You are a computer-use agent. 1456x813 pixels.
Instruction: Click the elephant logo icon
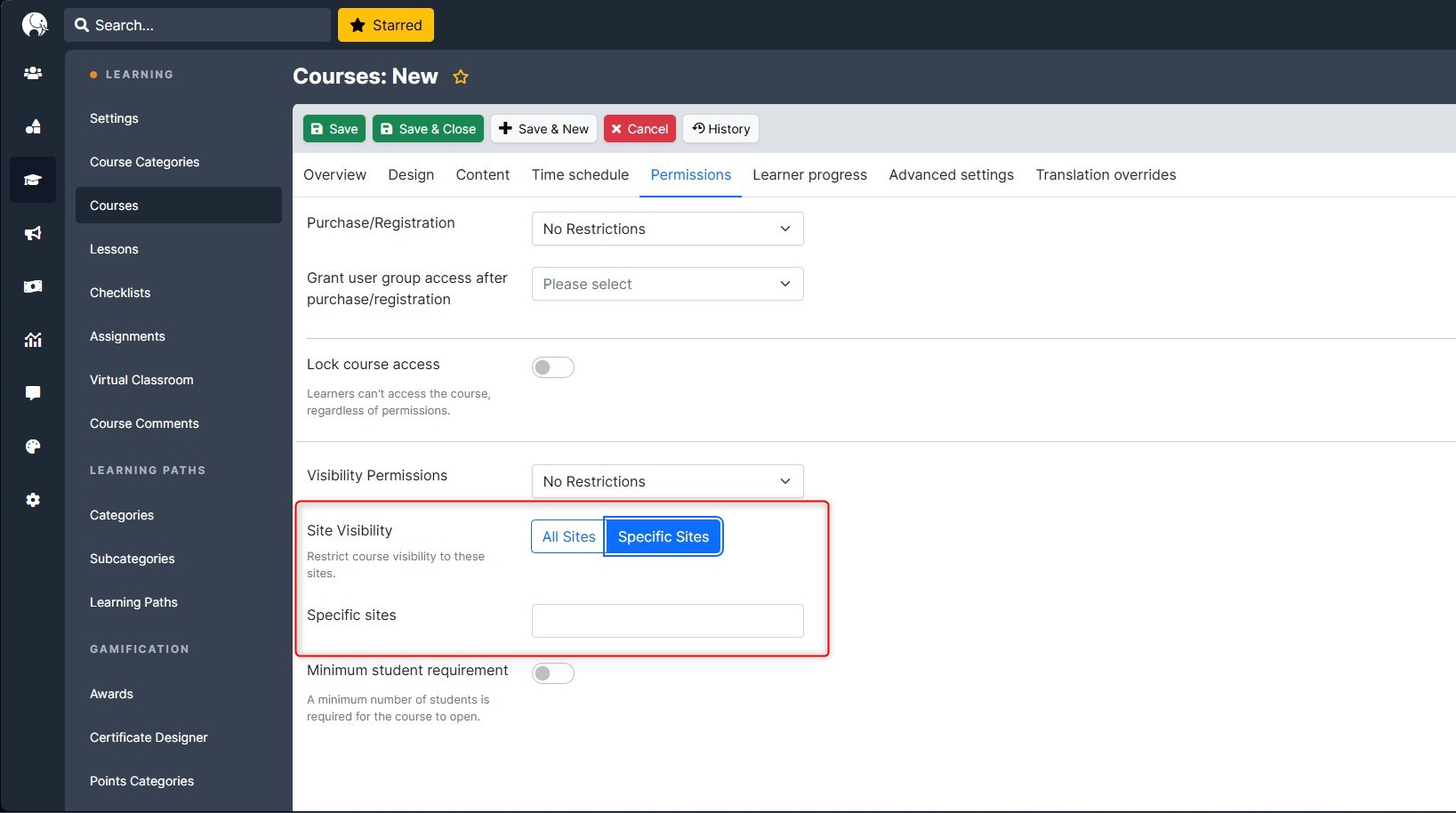[34, 25]
